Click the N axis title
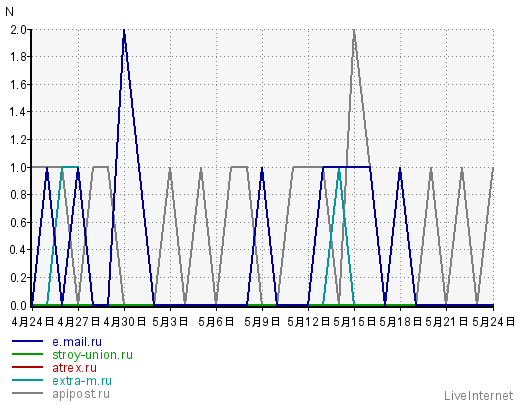This screenshot has width=520, height=405. 10,12
